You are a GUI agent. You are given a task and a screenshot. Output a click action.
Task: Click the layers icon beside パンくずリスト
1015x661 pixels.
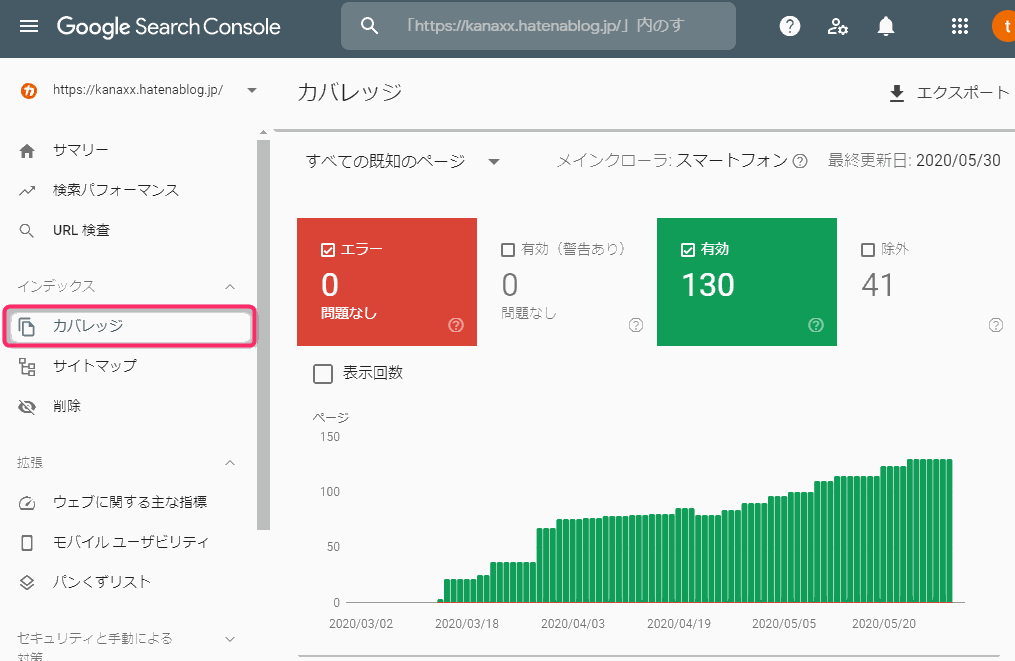pos(27,582)
